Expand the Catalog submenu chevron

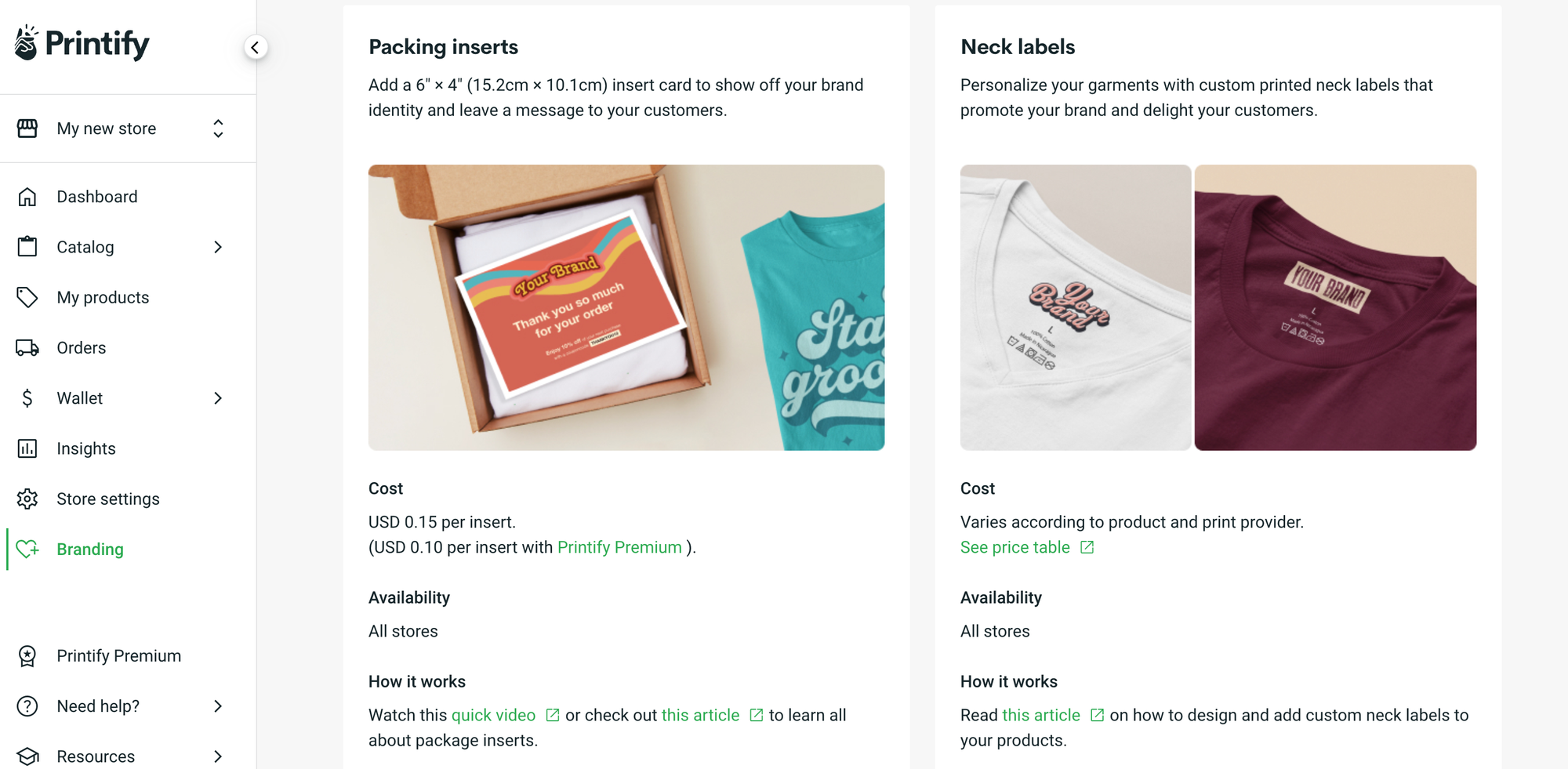[218, 246]
